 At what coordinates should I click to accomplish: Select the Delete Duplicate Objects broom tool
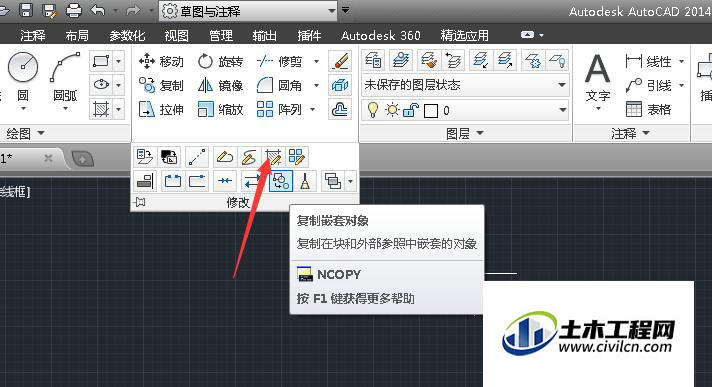click(x=305, y=181)
